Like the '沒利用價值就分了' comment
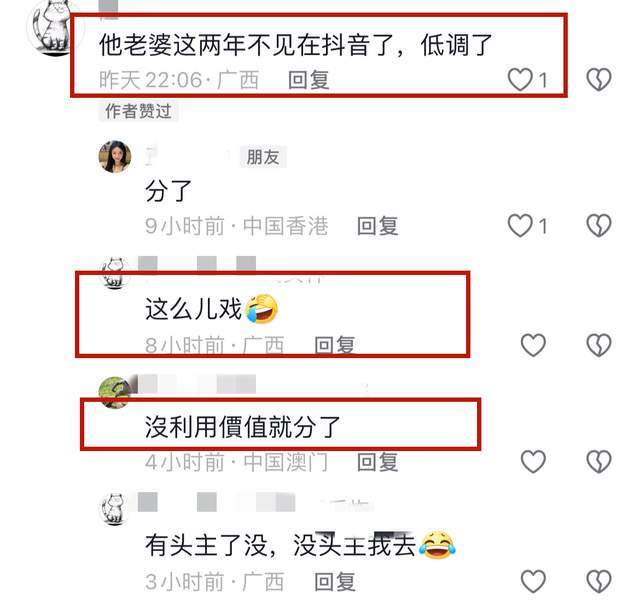 [x=533, y=462]
